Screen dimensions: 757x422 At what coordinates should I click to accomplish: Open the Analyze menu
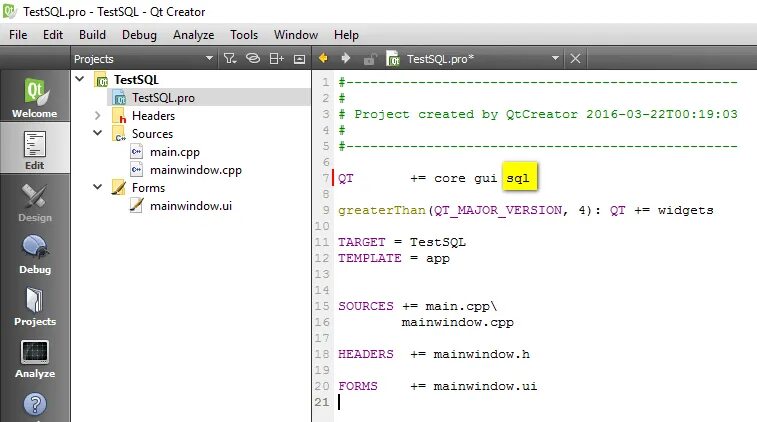tap(194, 35)
